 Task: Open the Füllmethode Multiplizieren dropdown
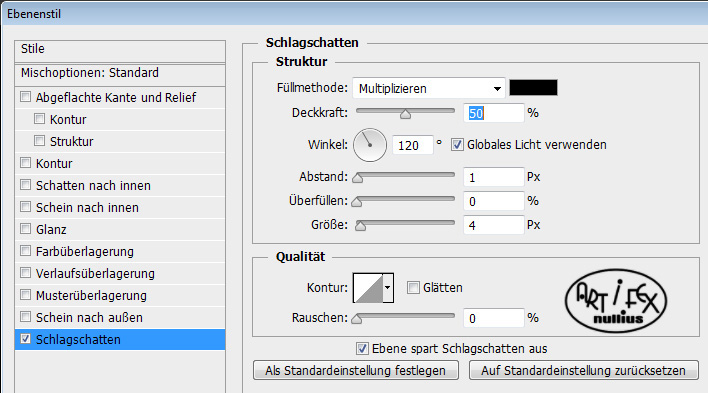click(x=429, y=88)
